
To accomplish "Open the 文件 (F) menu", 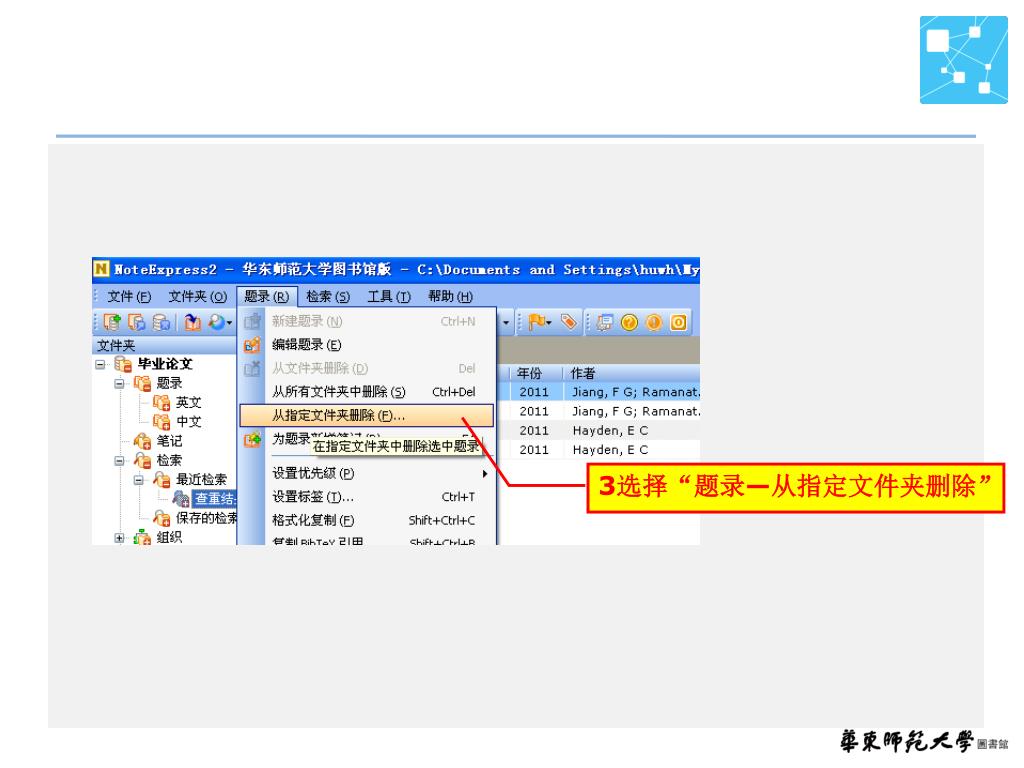I will (x=129, y=296).
